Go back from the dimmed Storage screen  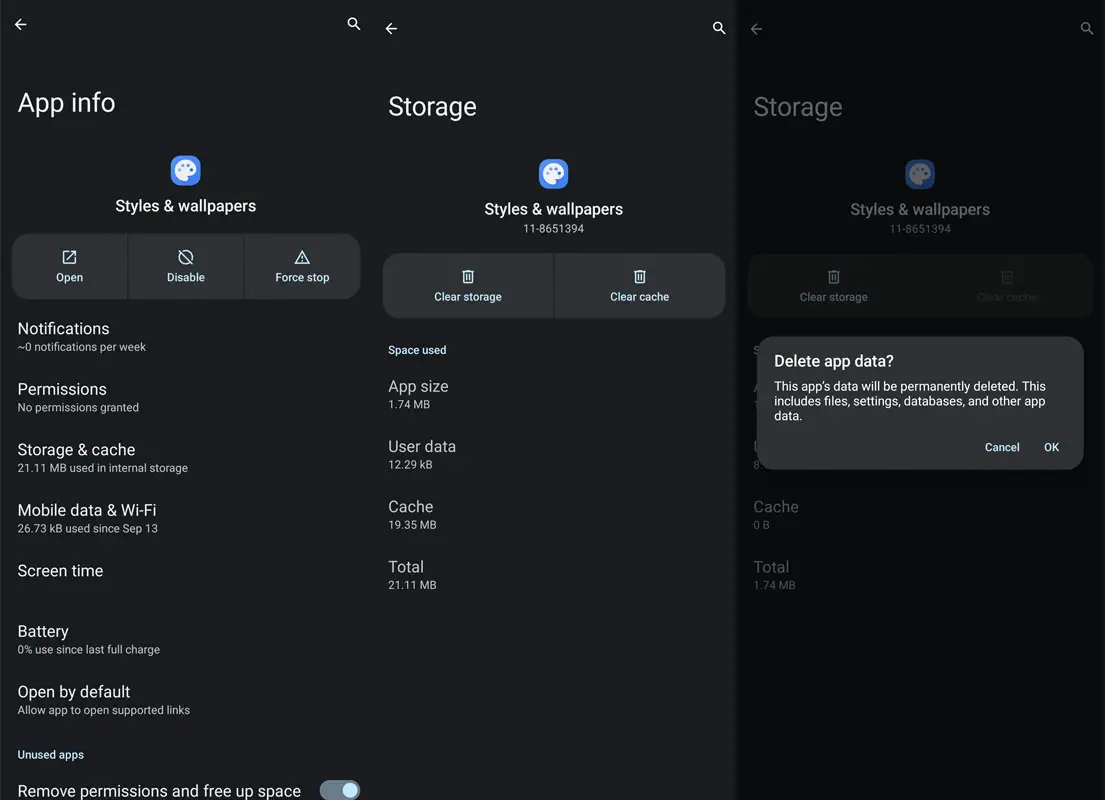tap(756, 29)
